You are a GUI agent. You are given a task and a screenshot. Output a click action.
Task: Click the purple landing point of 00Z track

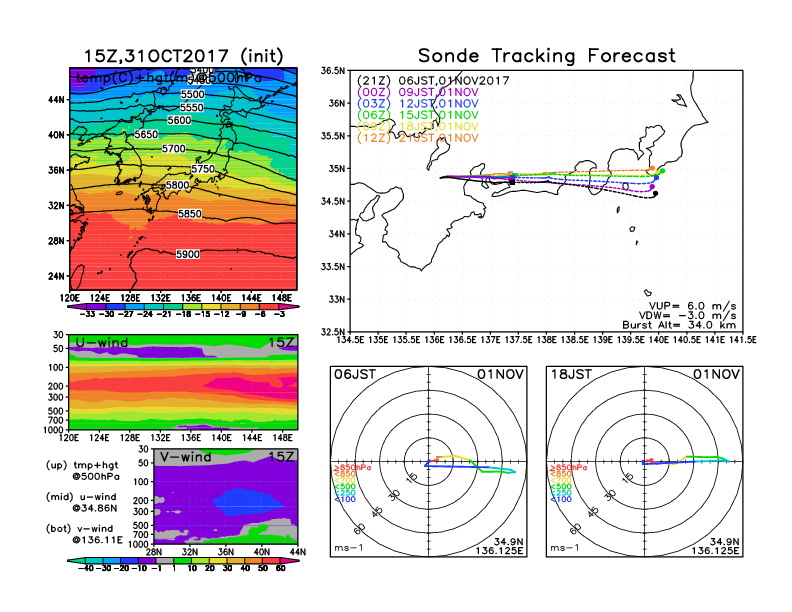pos(652,186)
